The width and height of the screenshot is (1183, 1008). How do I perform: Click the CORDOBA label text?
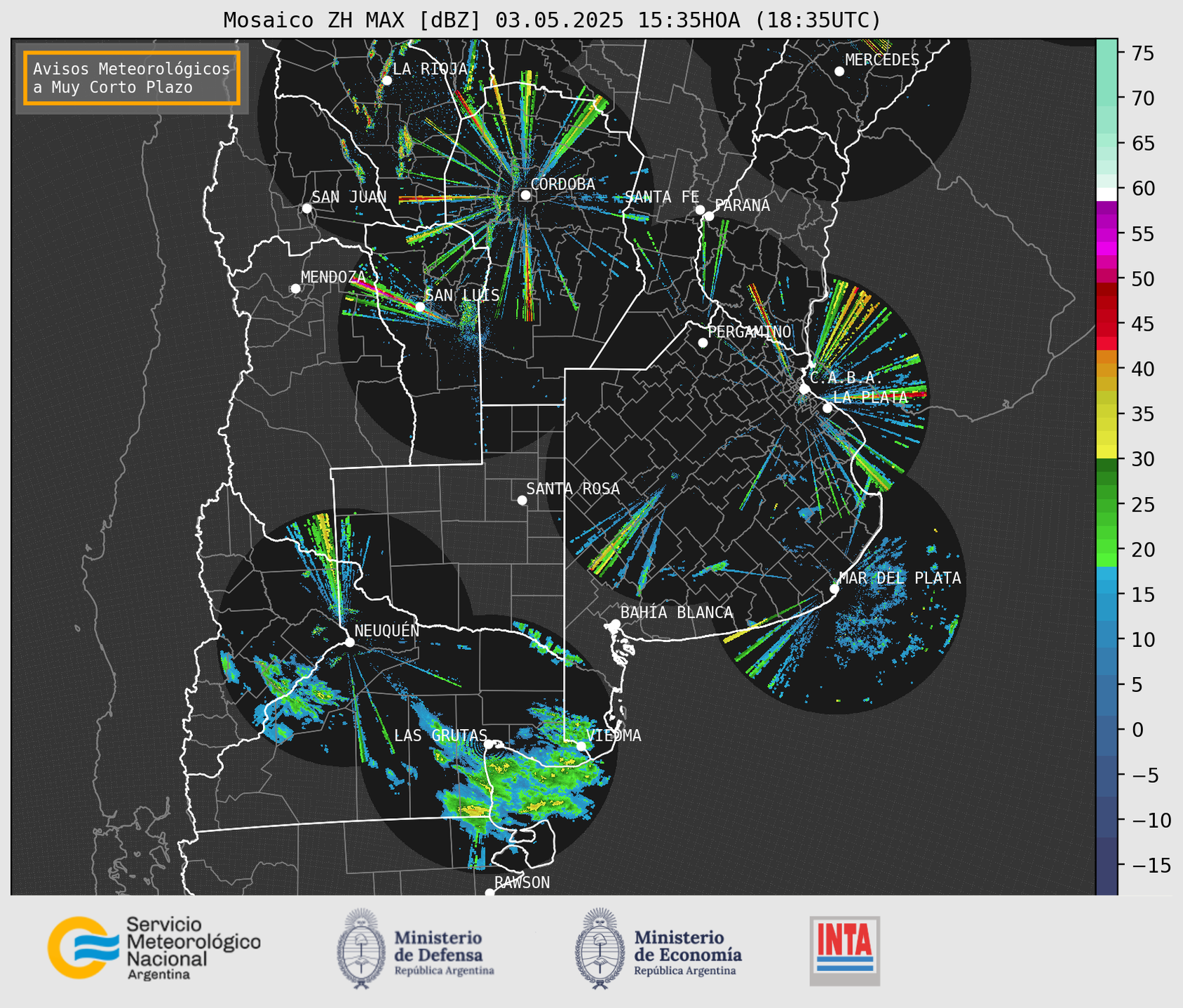click(x=563, y=184)
